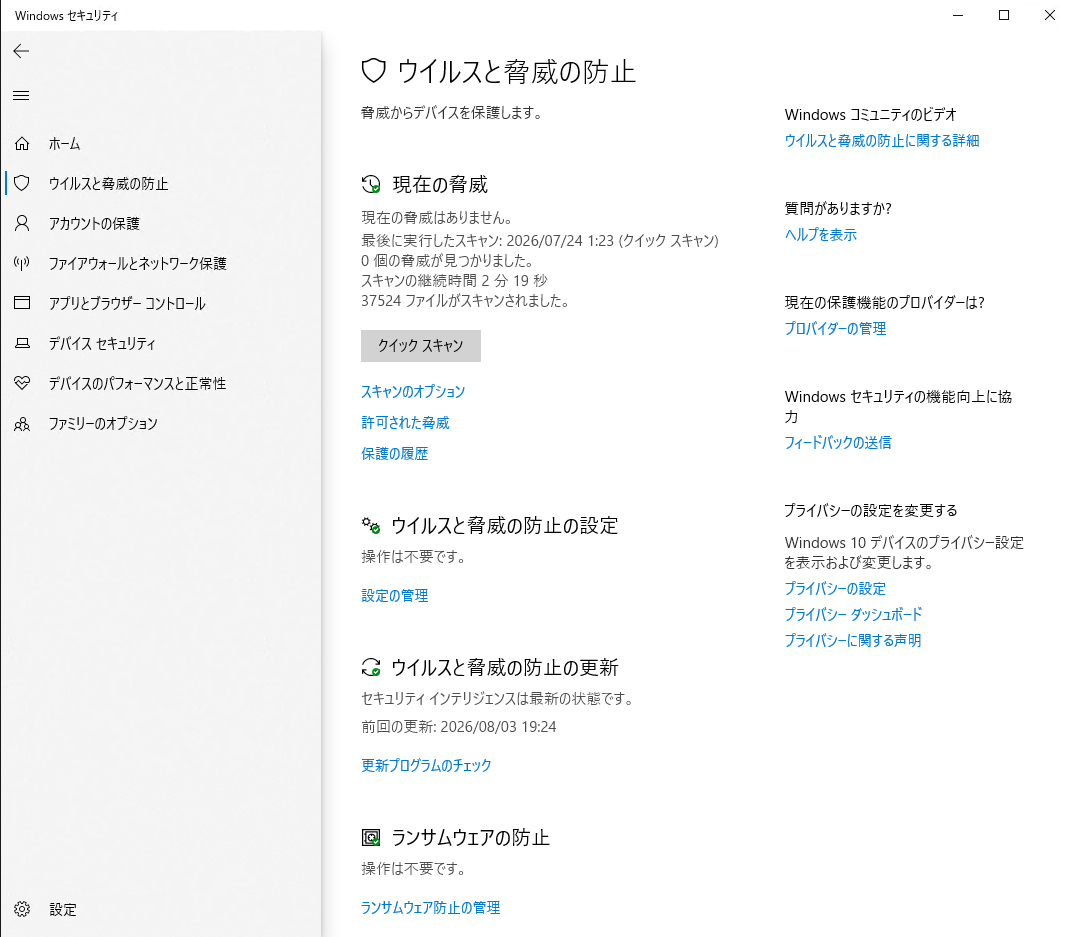
Task: Click the 質問がありますか? heading
Action: [x=839, y=208]
